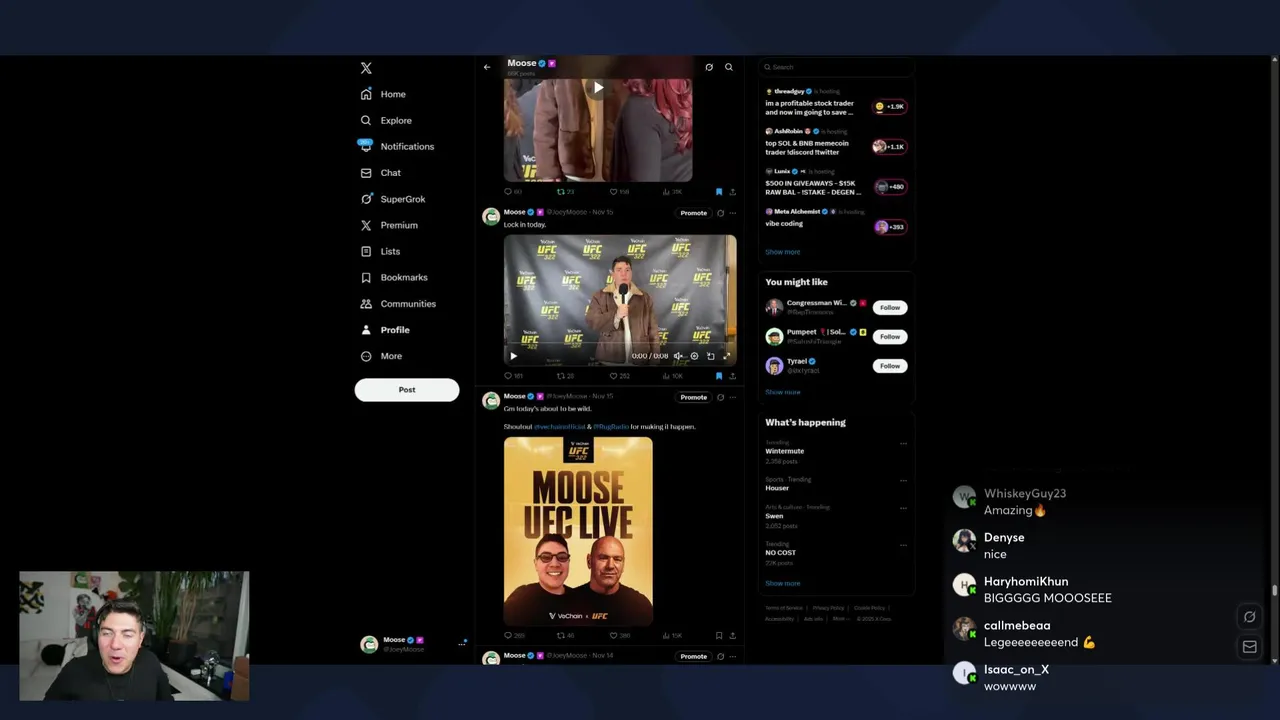Screen dimensions: 1280x720
Task: Open video settings gear on UFC video
Action: point(694,356)
